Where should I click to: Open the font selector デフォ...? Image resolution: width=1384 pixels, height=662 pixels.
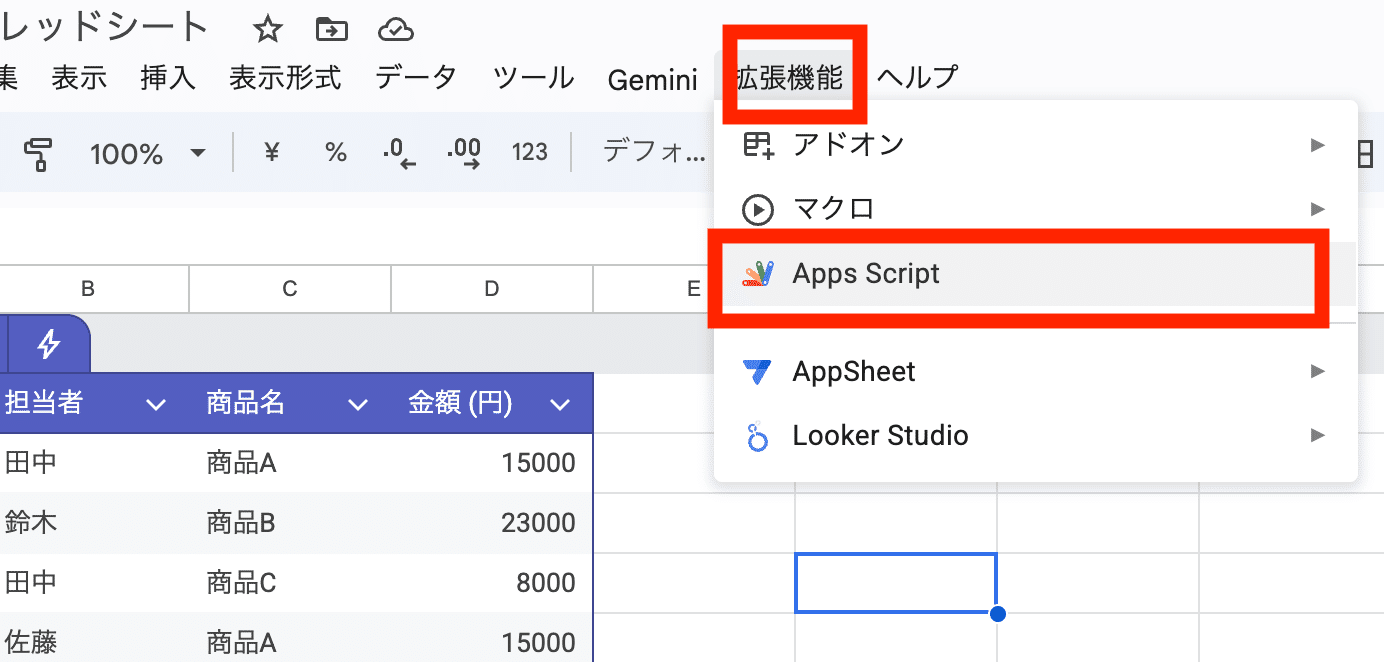tap(654, 152)
